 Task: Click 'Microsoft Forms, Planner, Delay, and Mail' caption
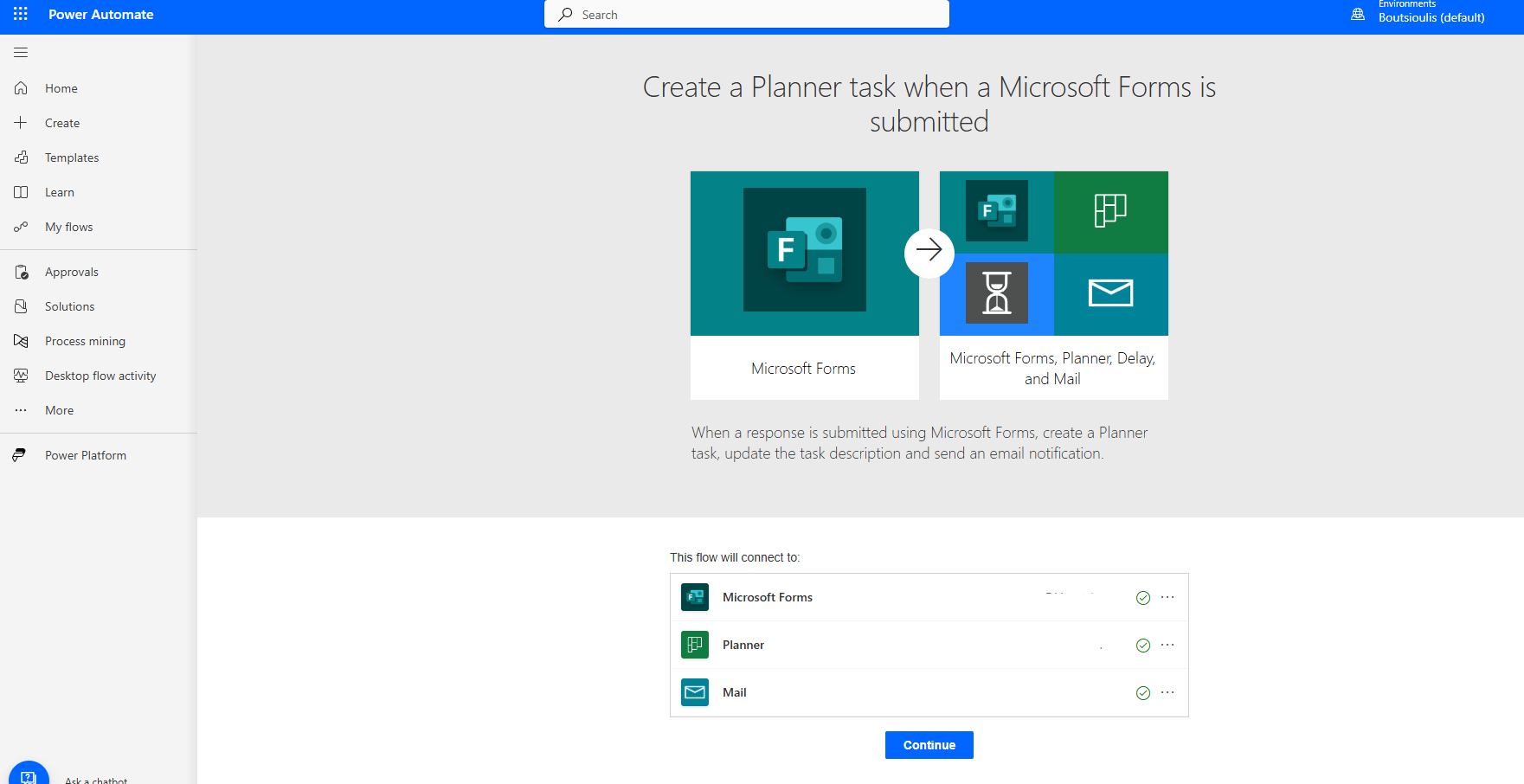(1053, 369)
